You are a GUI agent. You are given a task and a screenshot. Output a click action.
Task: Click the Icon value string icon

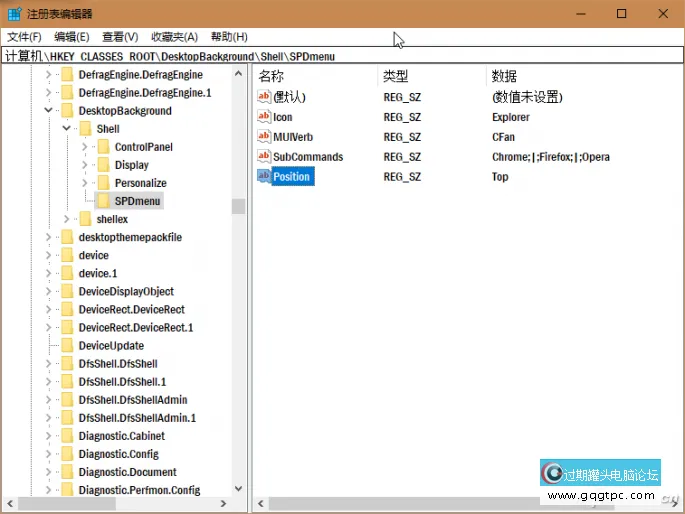(x=264, y=117)
